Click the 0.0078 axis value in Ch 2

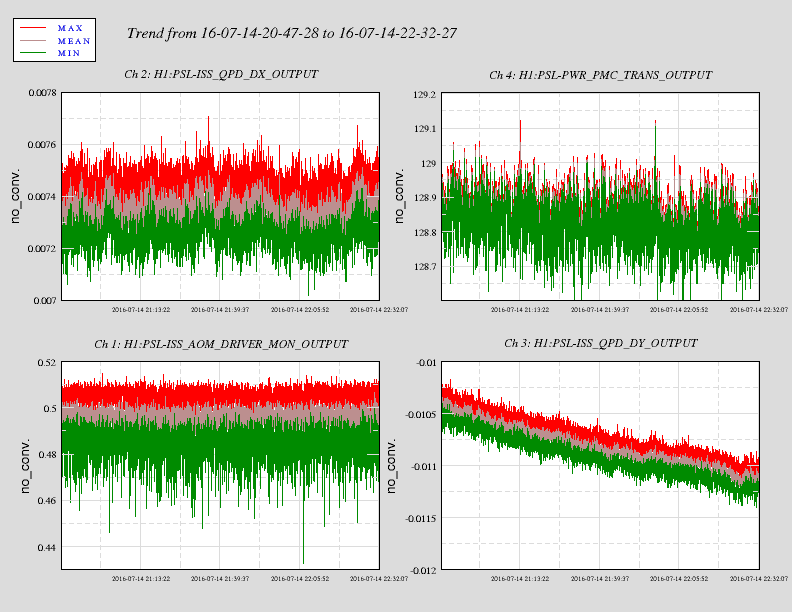tap(42, 93)
